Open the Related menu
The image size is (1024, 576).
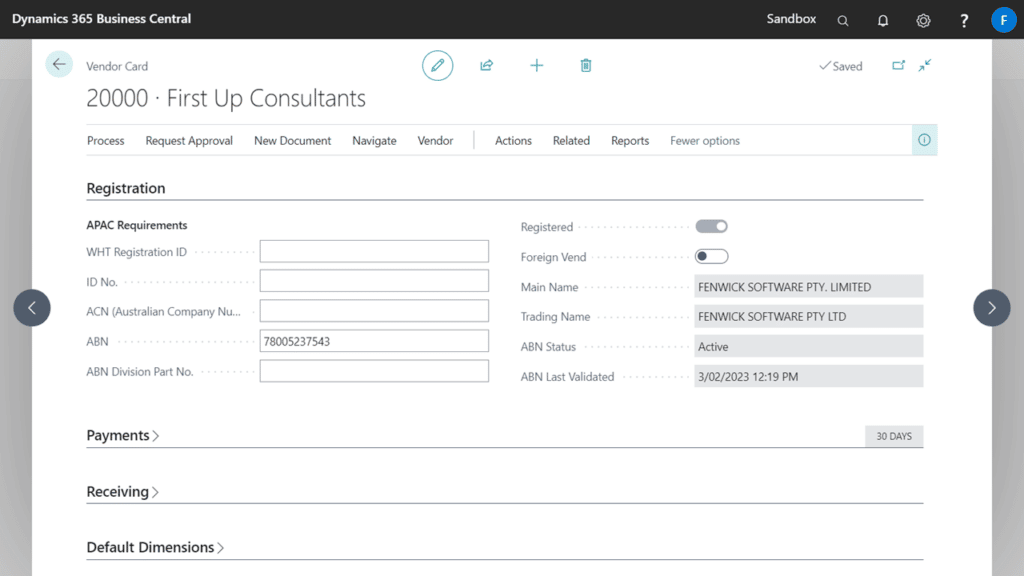tap(571, 140)
